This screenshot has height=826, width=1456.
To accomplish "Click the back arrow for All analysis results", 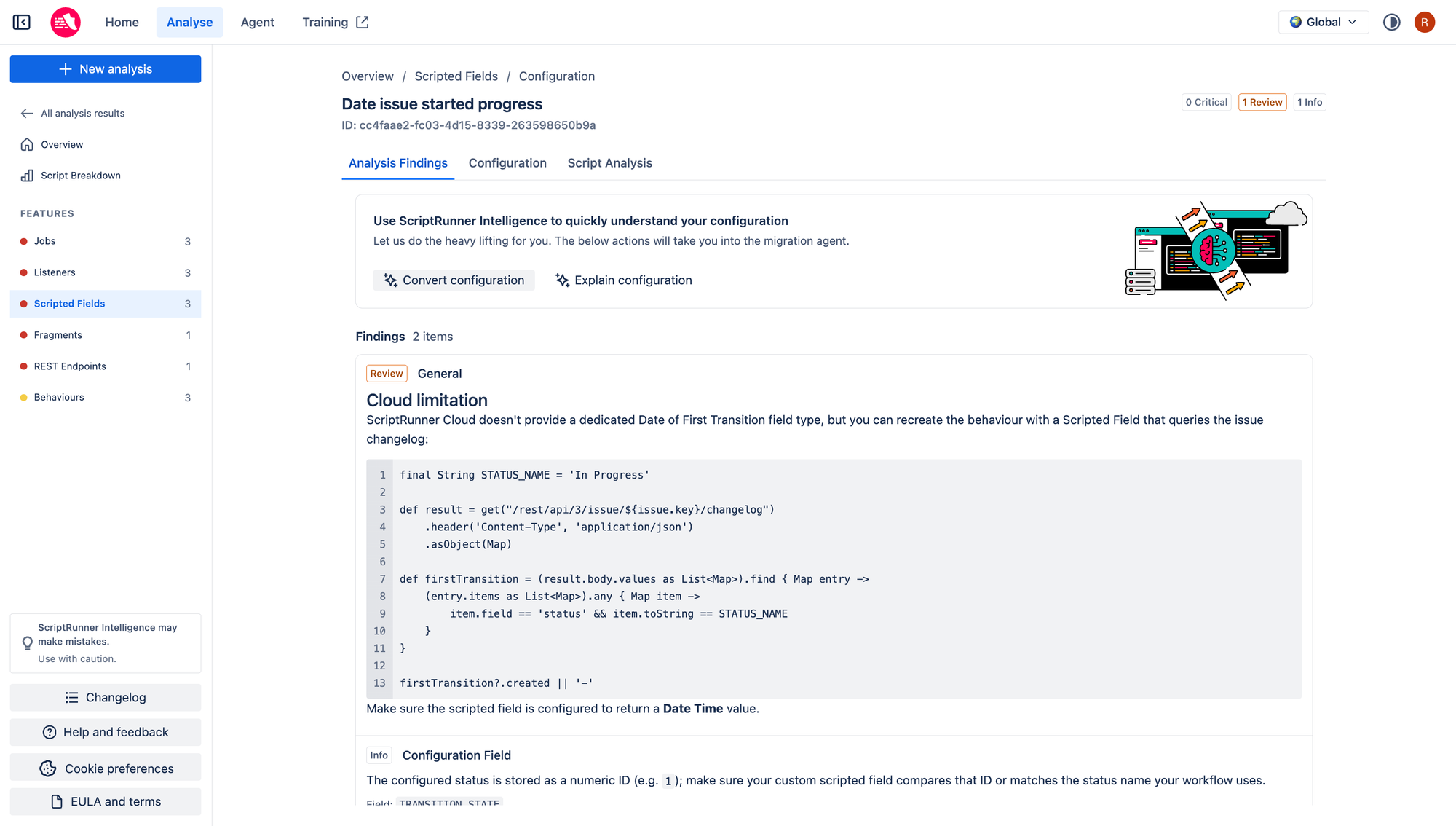I will point(27,114).
